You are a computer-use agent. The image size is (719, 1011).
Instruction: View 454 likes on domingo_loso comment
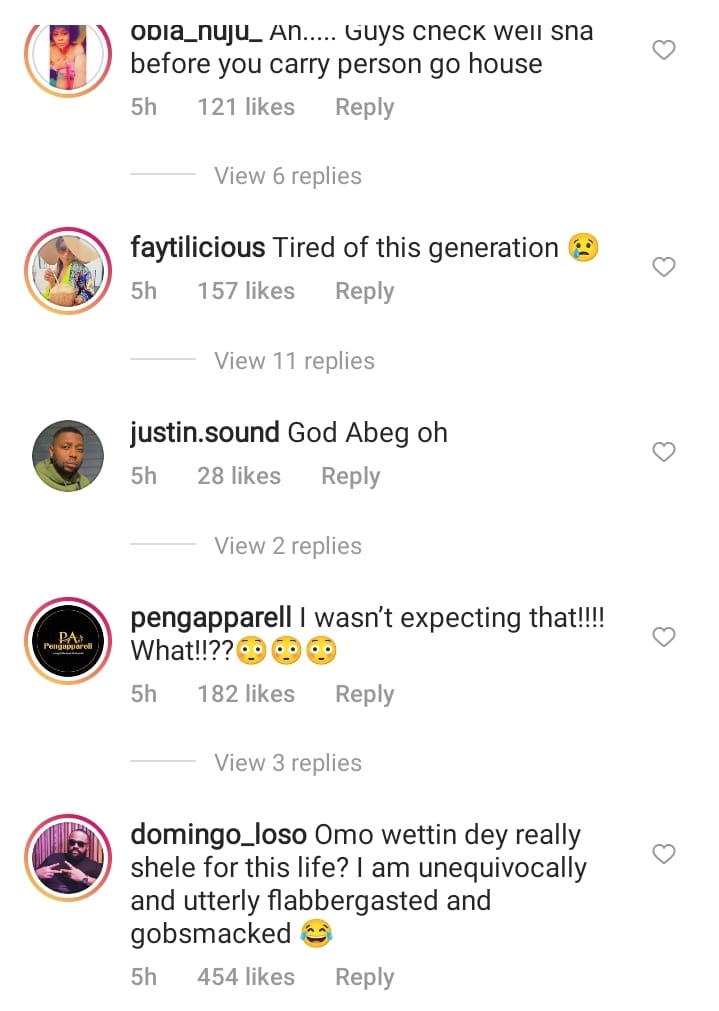(246, 977)
